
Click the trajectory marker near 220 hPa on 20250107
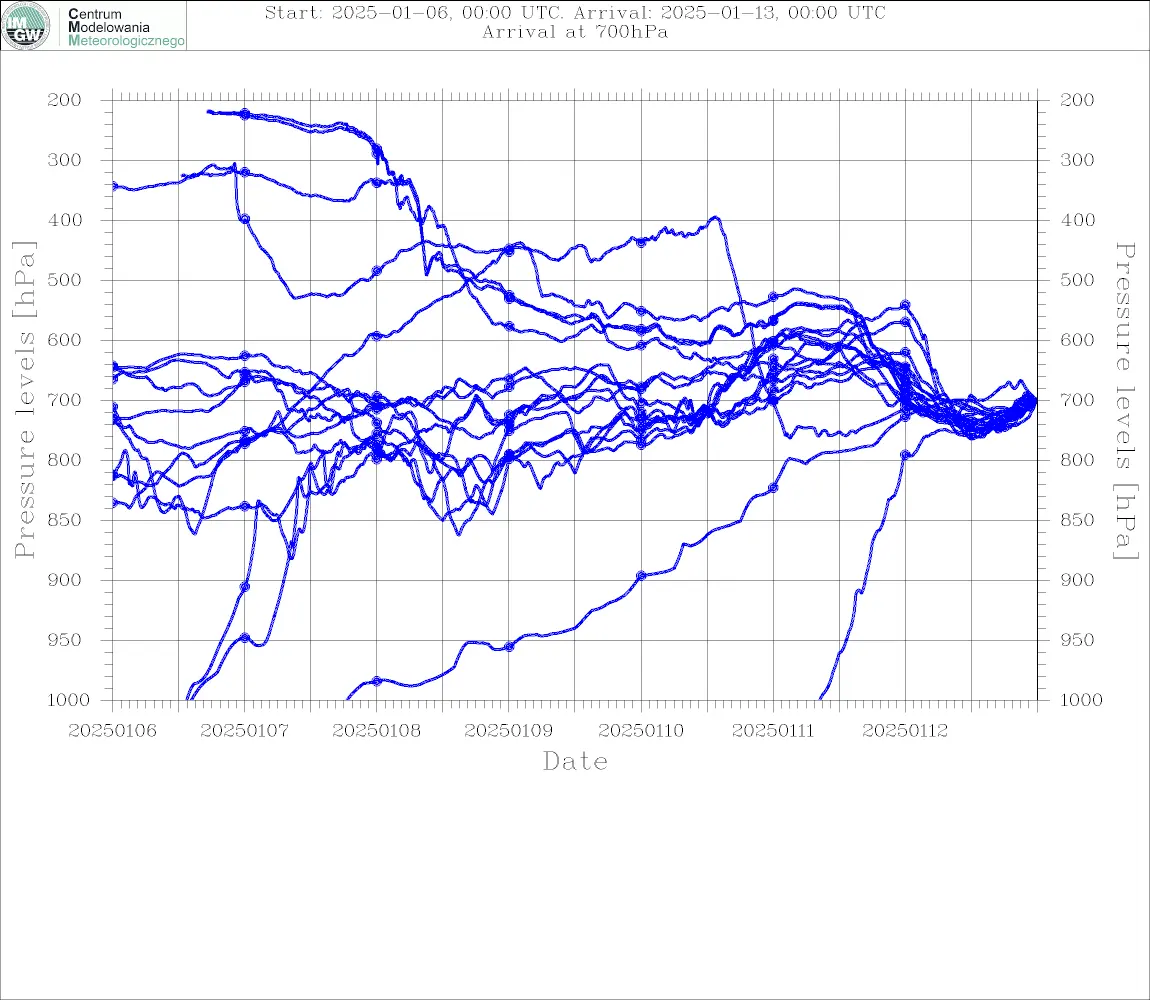point(245,114)
